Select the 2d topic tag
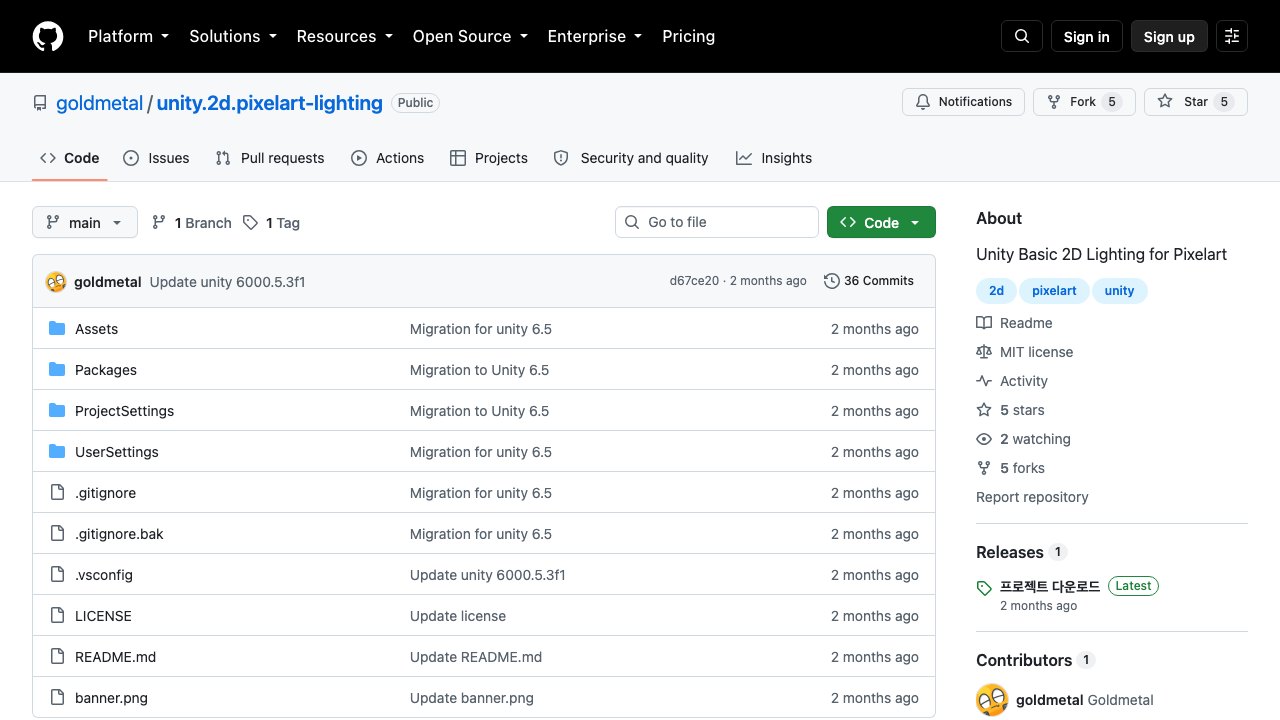Screen dimensions: 1280x720 click(996, 291)
